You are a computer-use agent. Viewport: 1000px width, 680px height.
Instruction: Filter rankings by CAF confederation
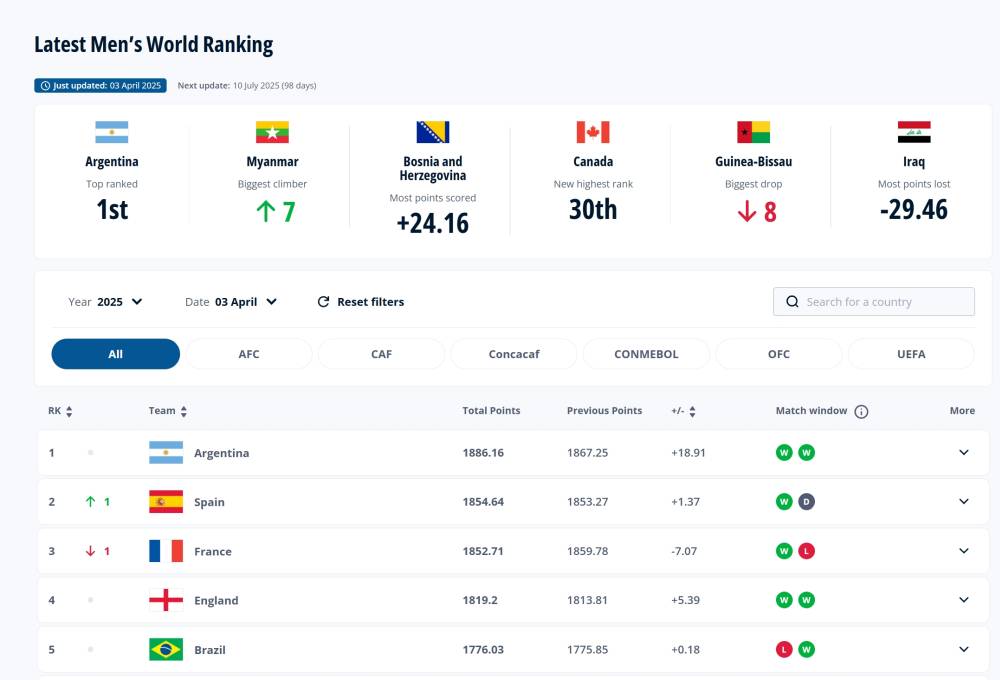point(381,354)
